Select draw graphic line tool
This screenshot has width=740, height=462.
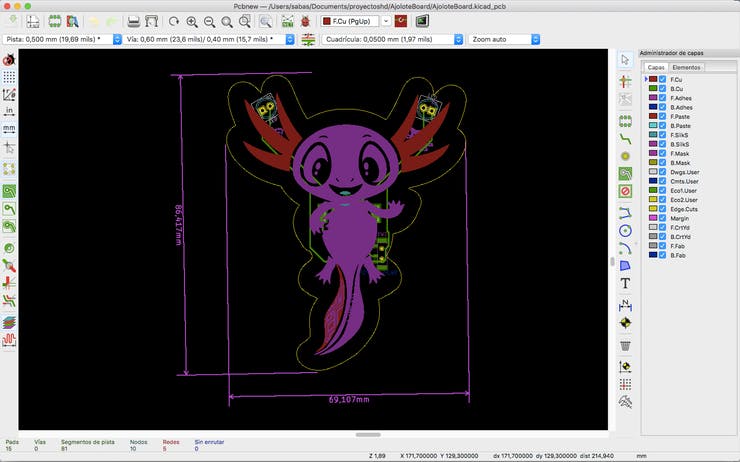point(625,213)
